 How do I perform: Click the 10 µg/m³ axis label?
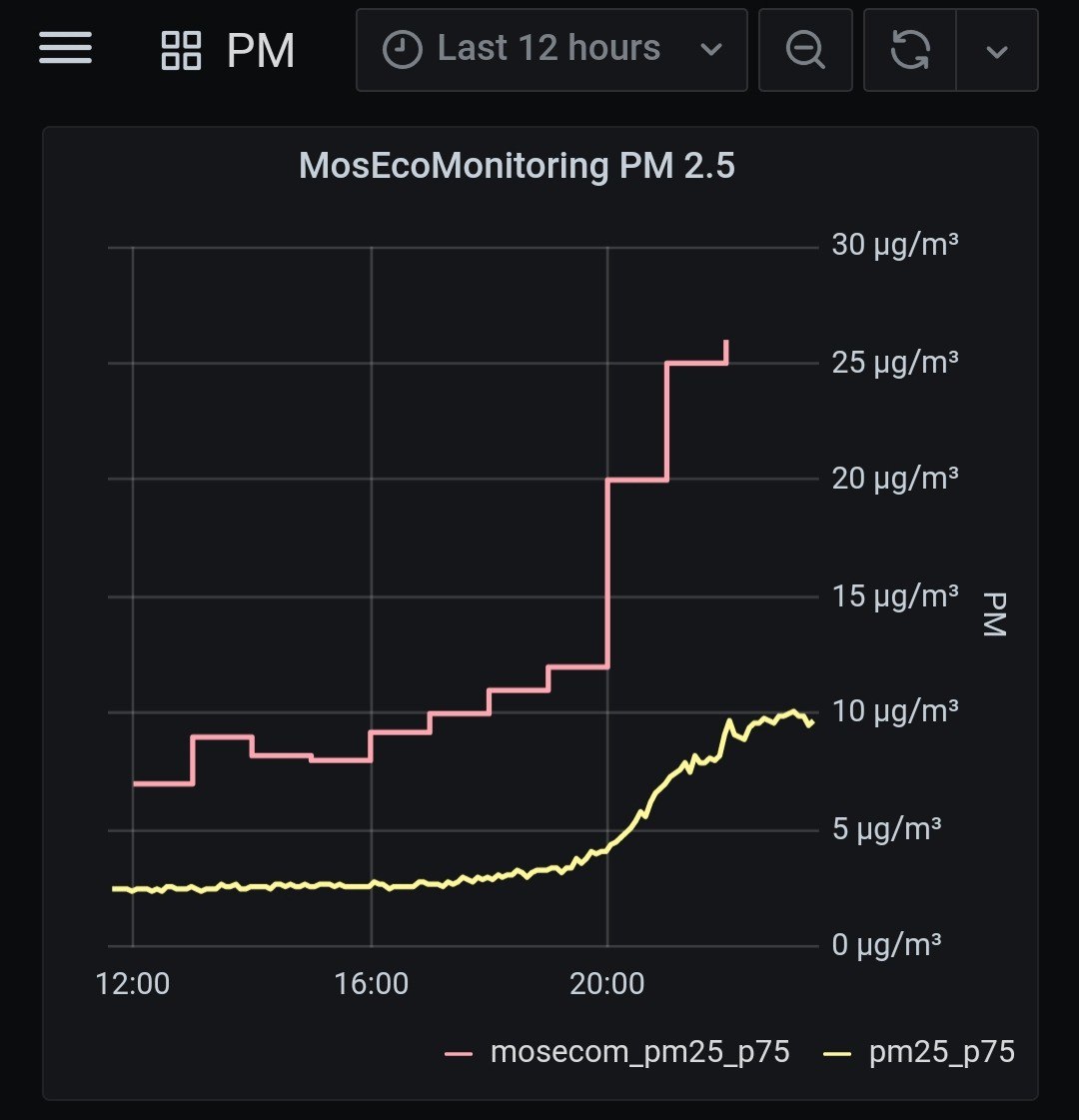tap(895, 711)
